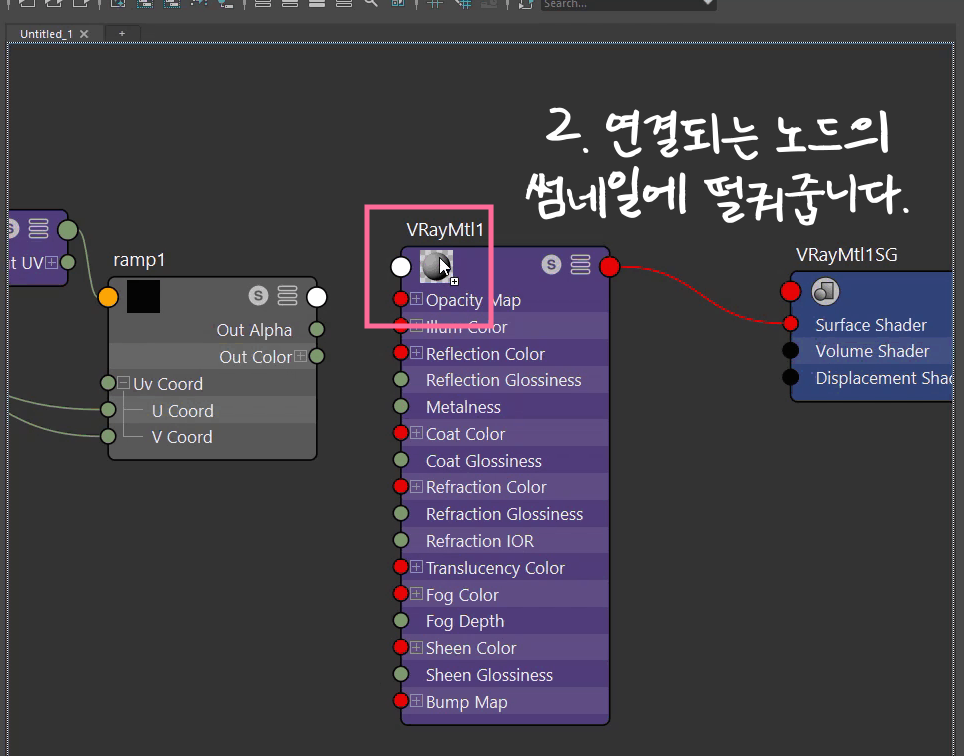Close the Untitled_1 tab
964x756 pixels.
[84, 34]
